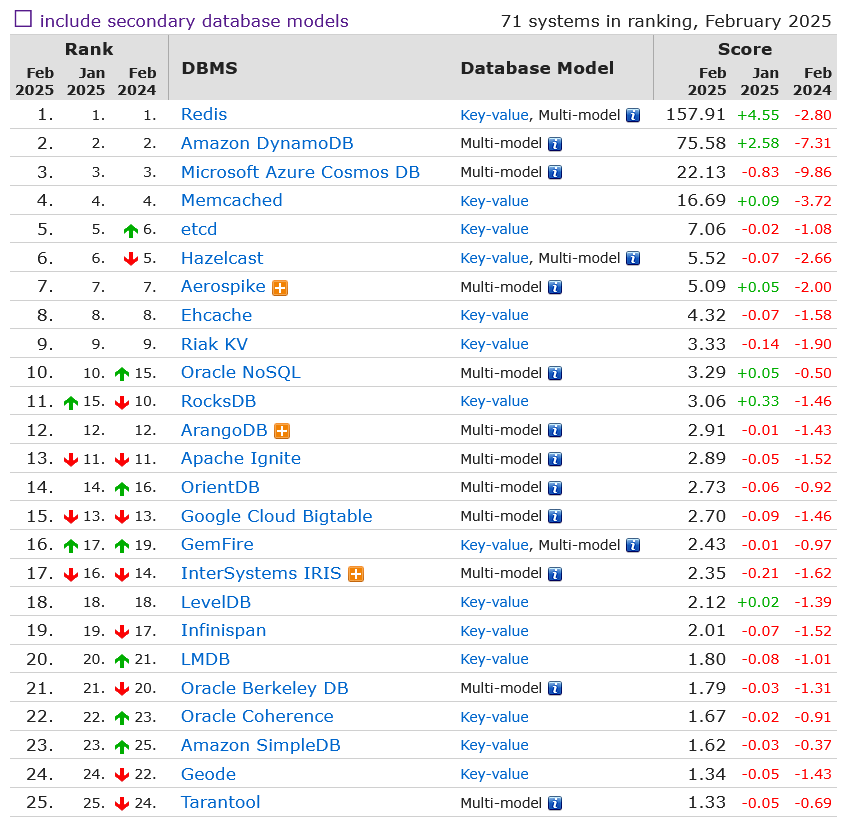The image size is (853, 820).
Task: Open info icon in the OrientDB row
Action: [x=555, y=488]
